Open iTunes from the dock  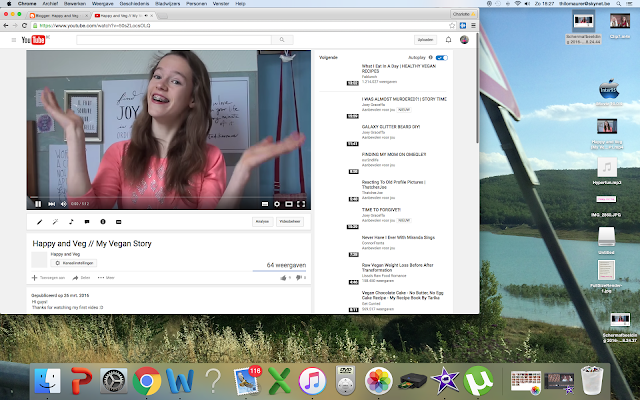[x=312, y=381]
